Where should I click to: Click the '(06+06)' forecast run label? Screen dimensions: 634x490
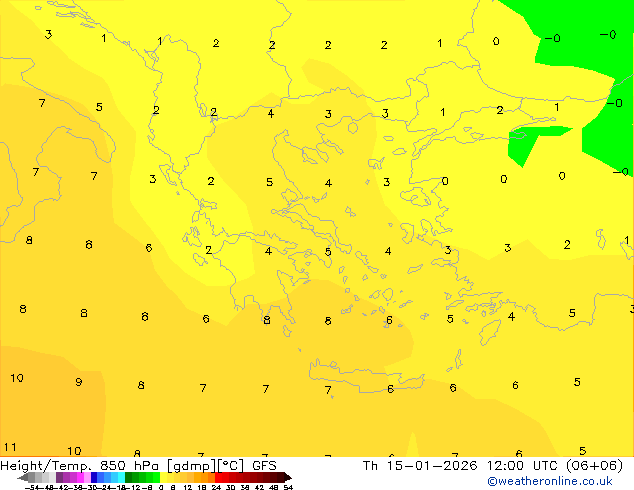[594, 466]
